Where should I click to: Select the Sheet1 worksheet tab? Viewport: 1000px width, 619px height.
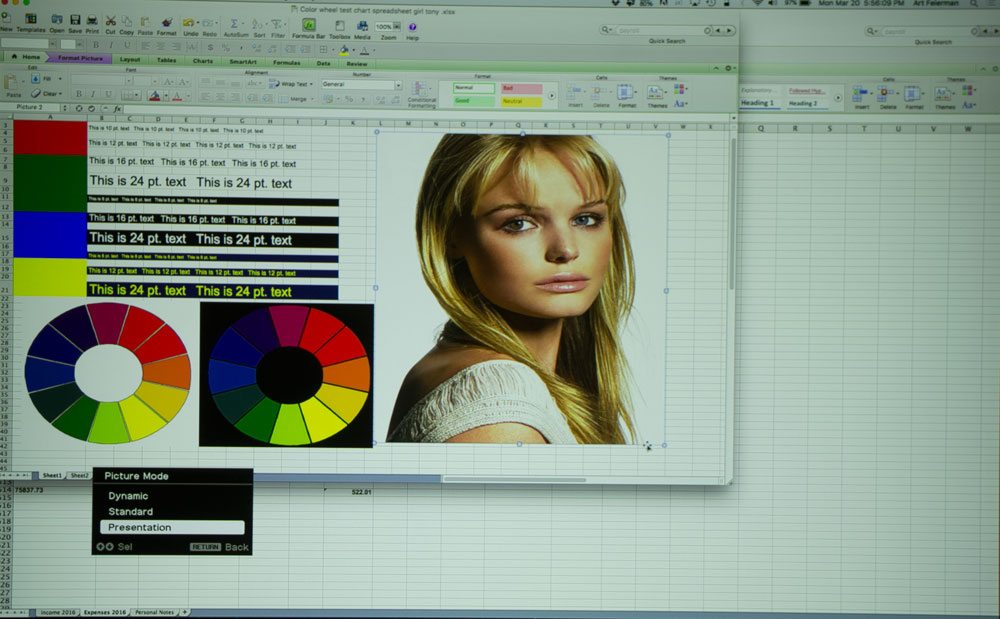[52, 476]
